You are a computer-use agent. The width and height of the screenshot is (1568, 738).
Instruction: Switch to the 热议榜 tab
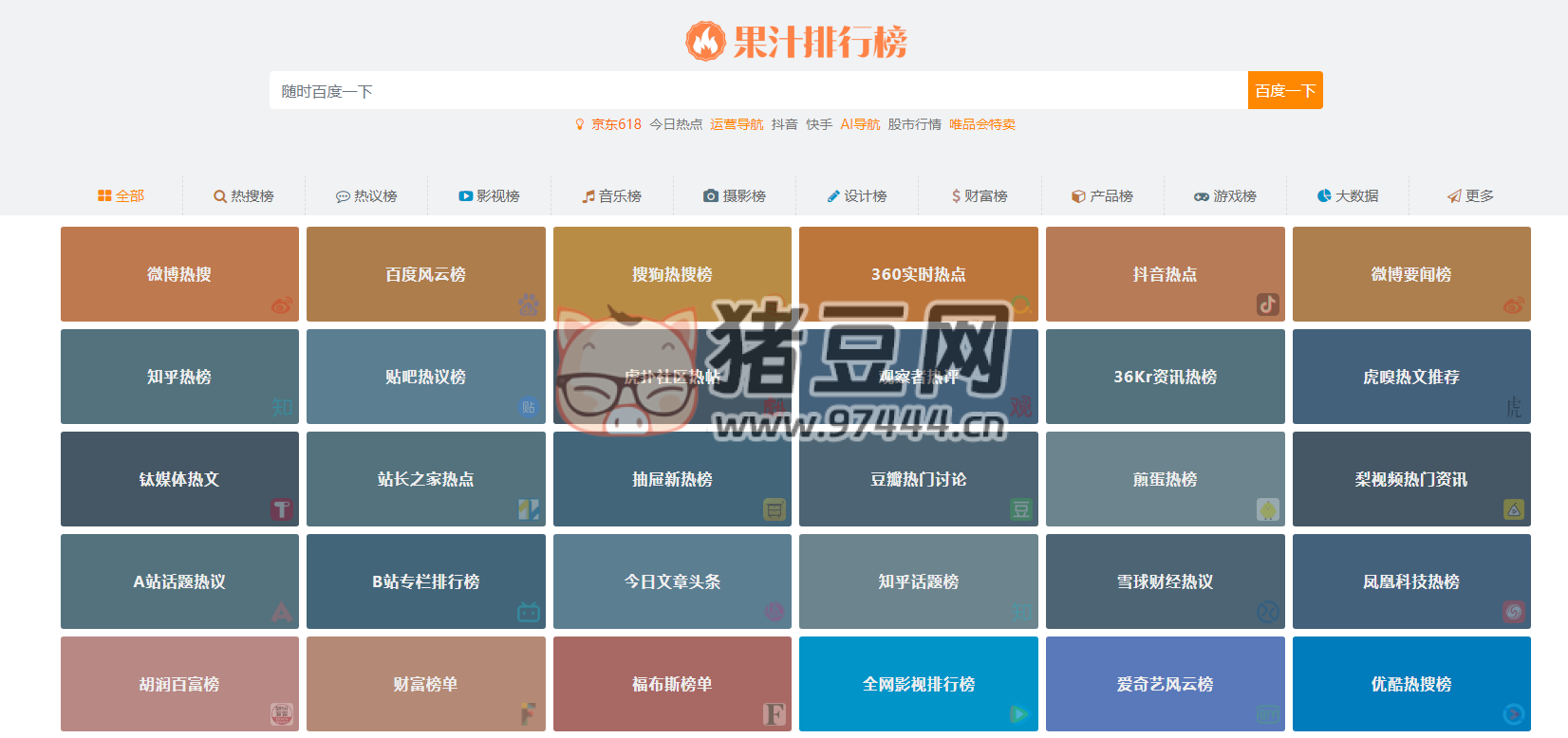click(x=366, y=196)
